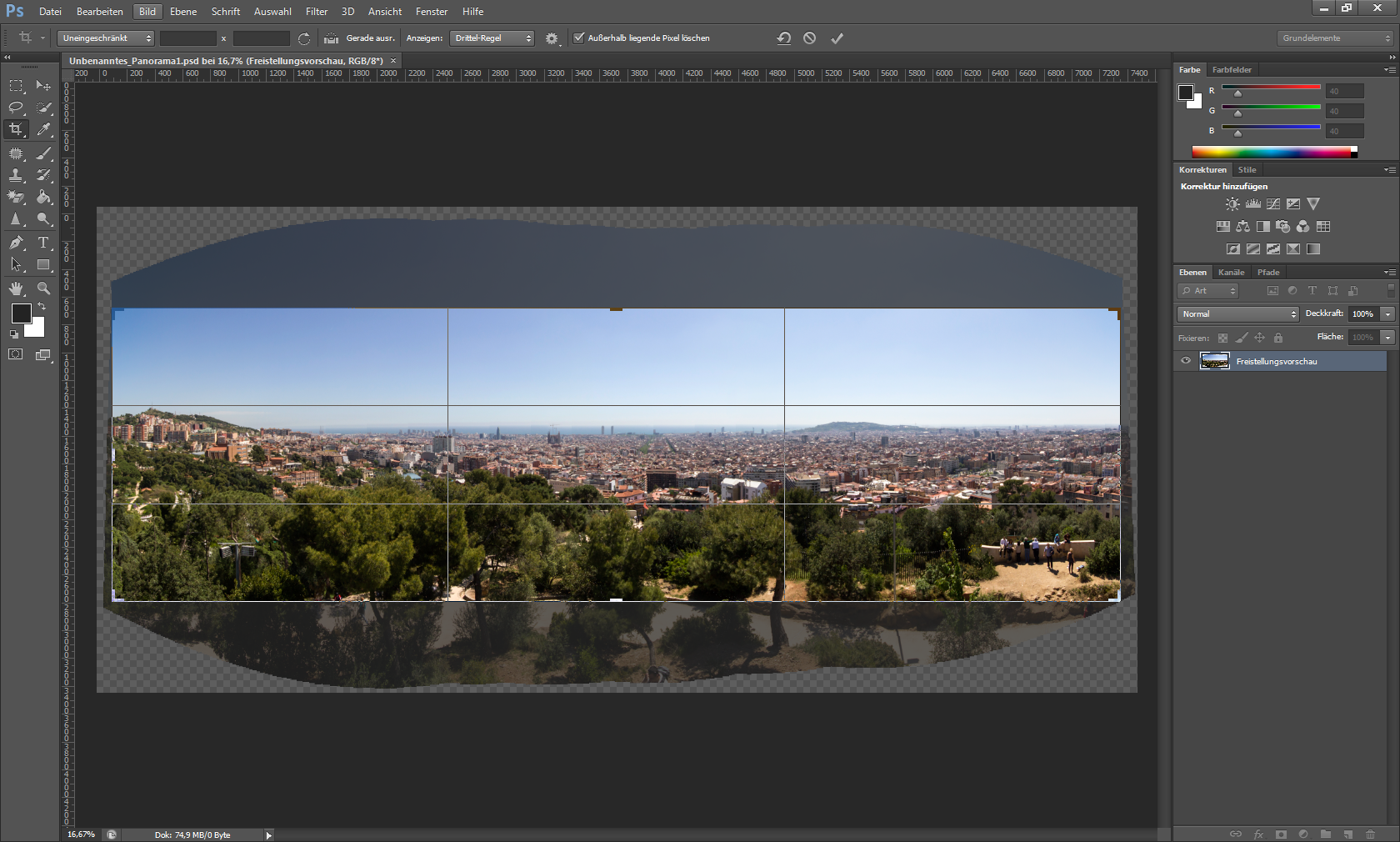
Task: Uncheck 'Außerhalb liegende Pixel löschen' checkbox
Action: click(579, 38)
